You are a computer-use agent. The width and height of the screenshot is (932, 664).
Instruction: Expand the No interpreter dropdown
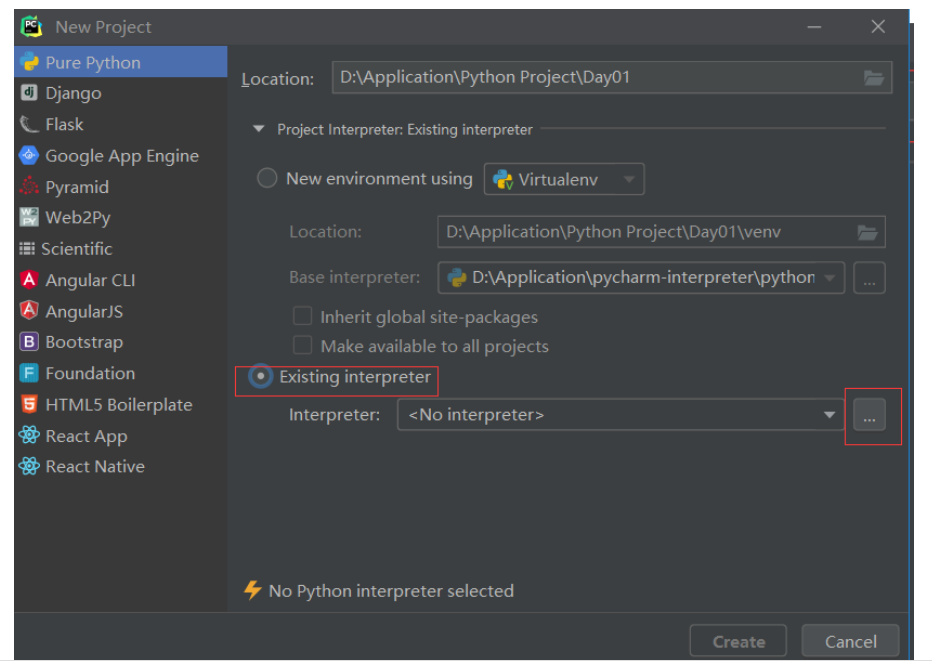620,414
